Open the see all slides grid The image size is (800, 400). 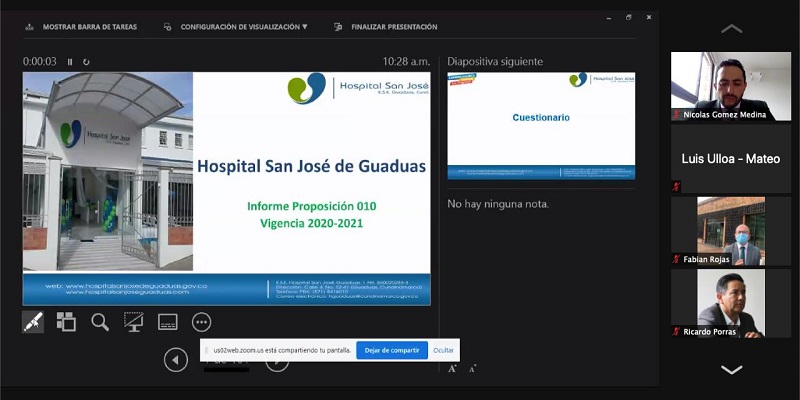point(66,322)
